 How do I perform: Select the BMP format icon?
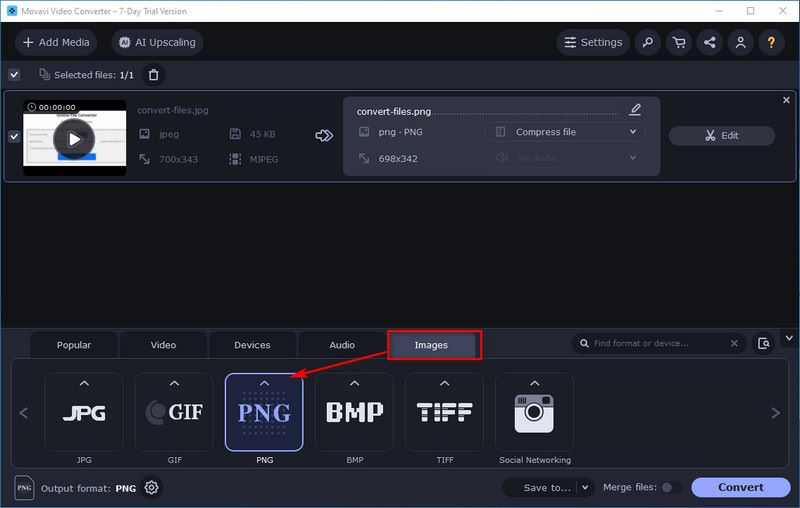click(355, 412)
